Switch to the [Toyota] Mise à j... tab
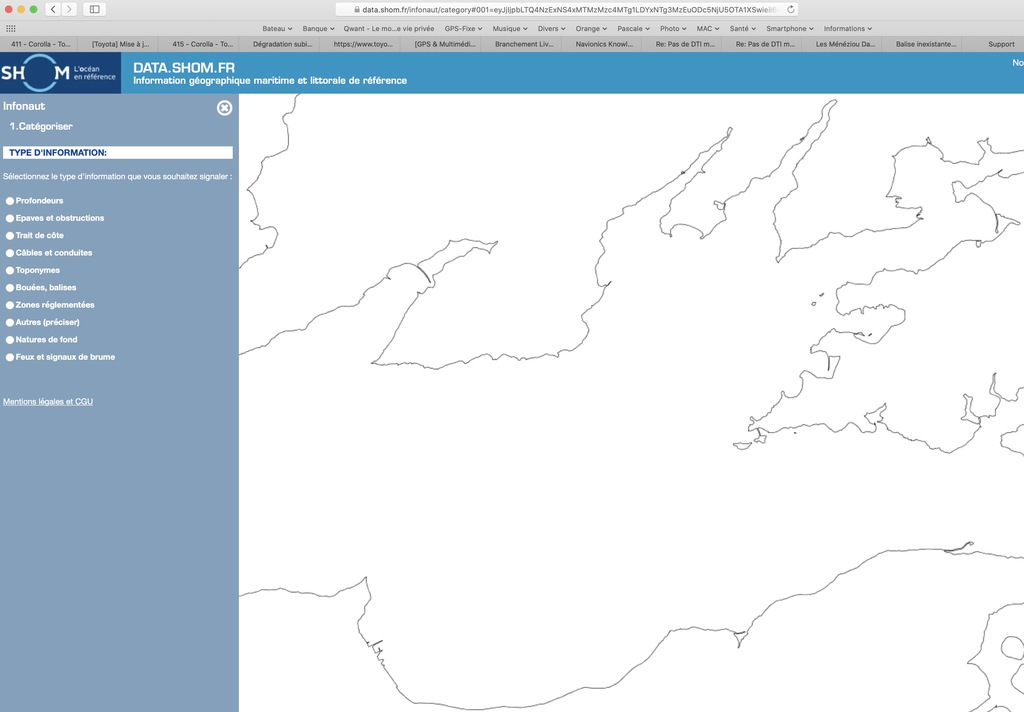Screen dimensions: 1024x712 click(x=120, y=44)
